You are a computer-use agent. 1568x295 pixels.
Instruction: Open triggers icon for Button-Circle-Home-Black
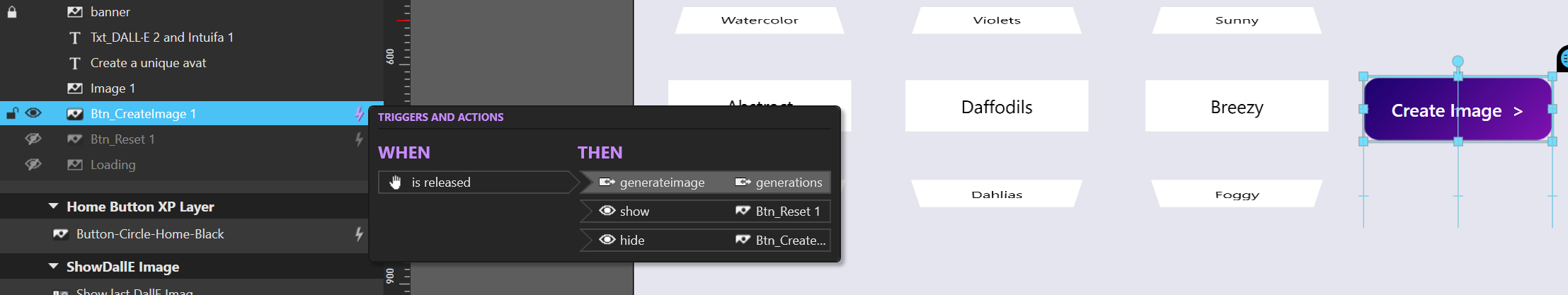(360, 234)
